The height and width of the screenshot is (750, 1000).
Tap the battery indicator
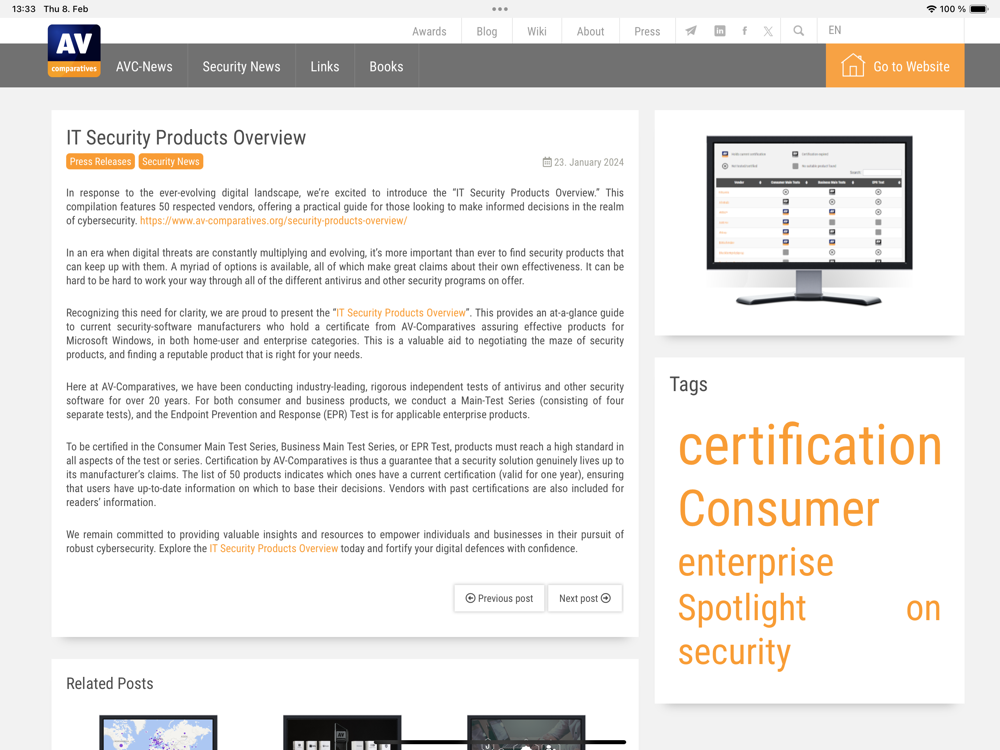(978, 9)
